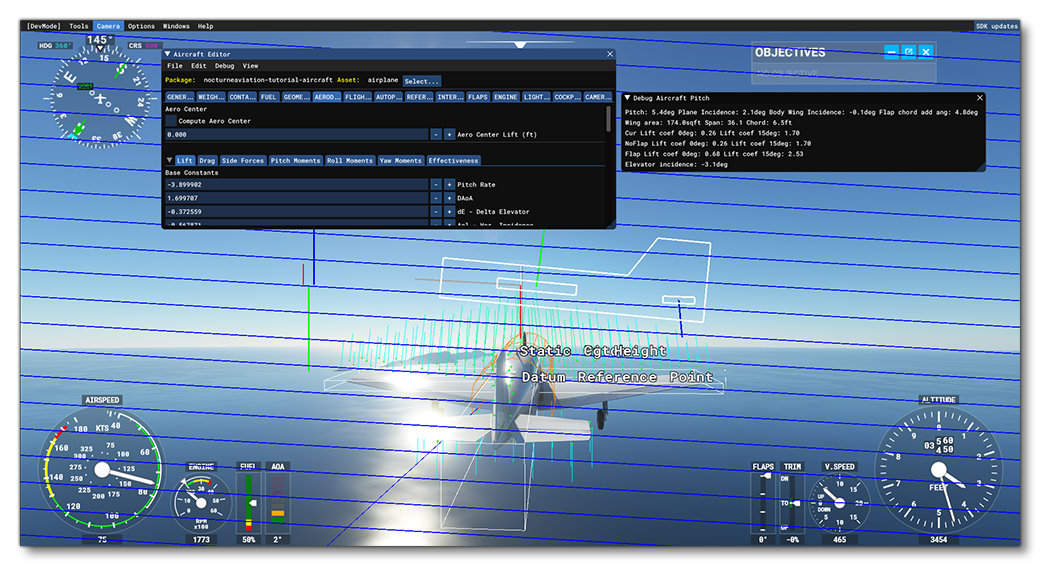Minimize the Objectives panel

[891, 52]
